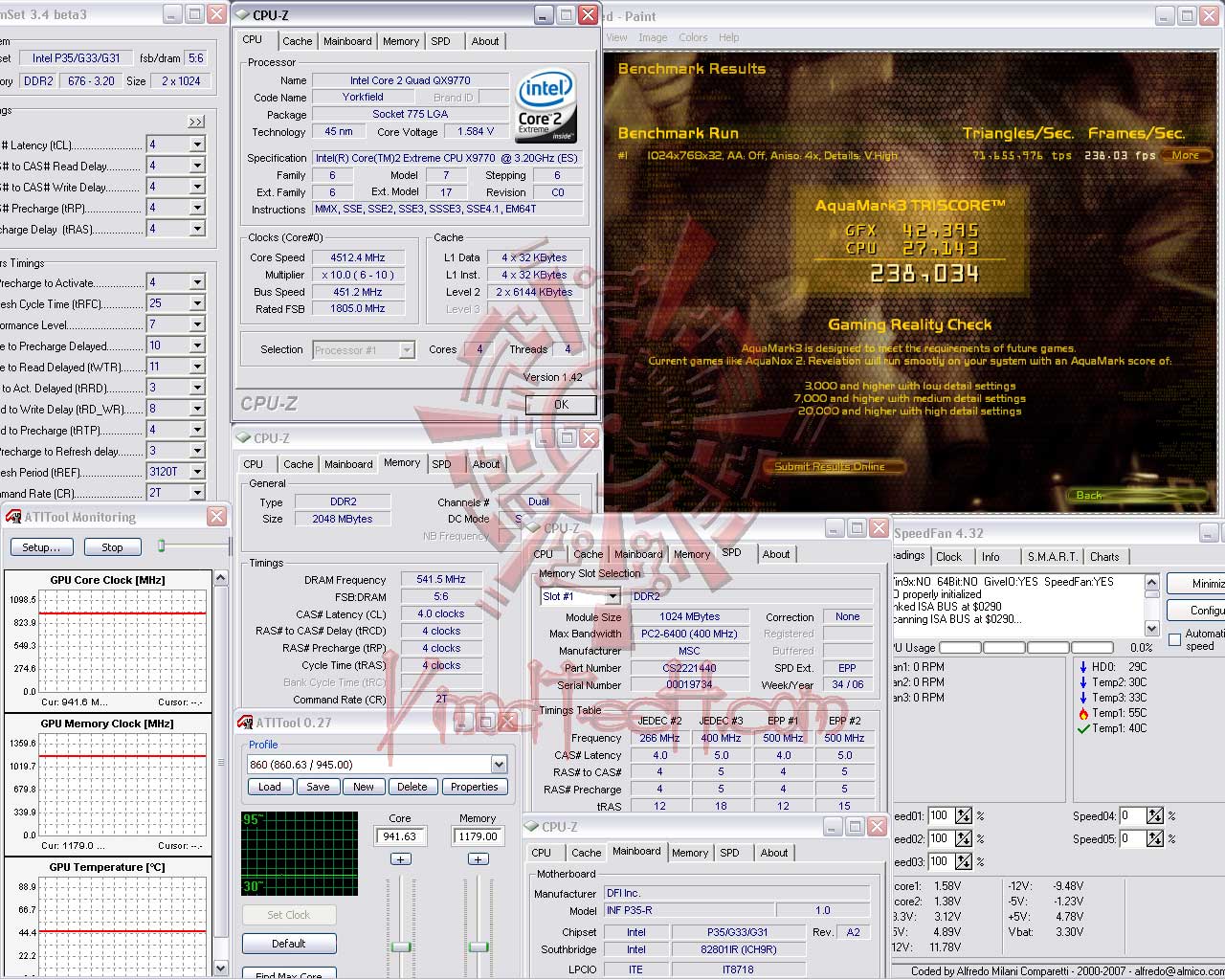Click the Setup... button in ATITool Monitoring

[41, 547]
